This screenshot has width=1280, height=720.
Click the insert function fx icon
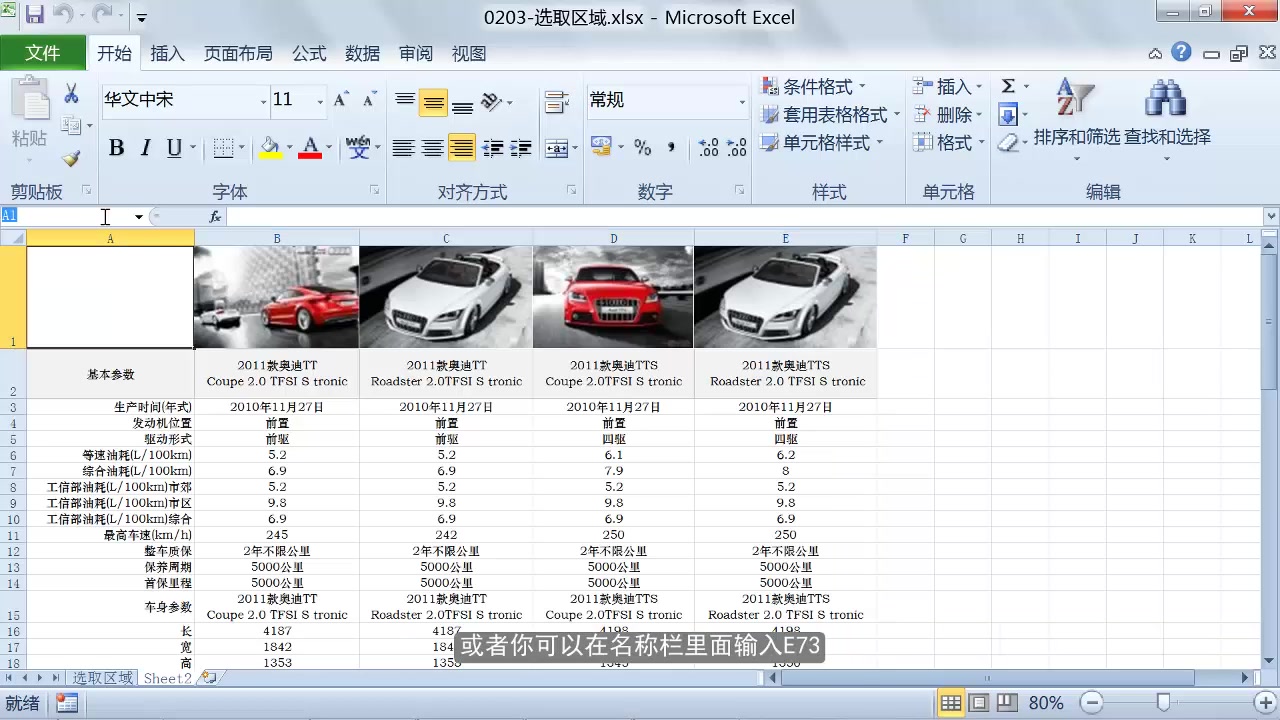[215, 216]
